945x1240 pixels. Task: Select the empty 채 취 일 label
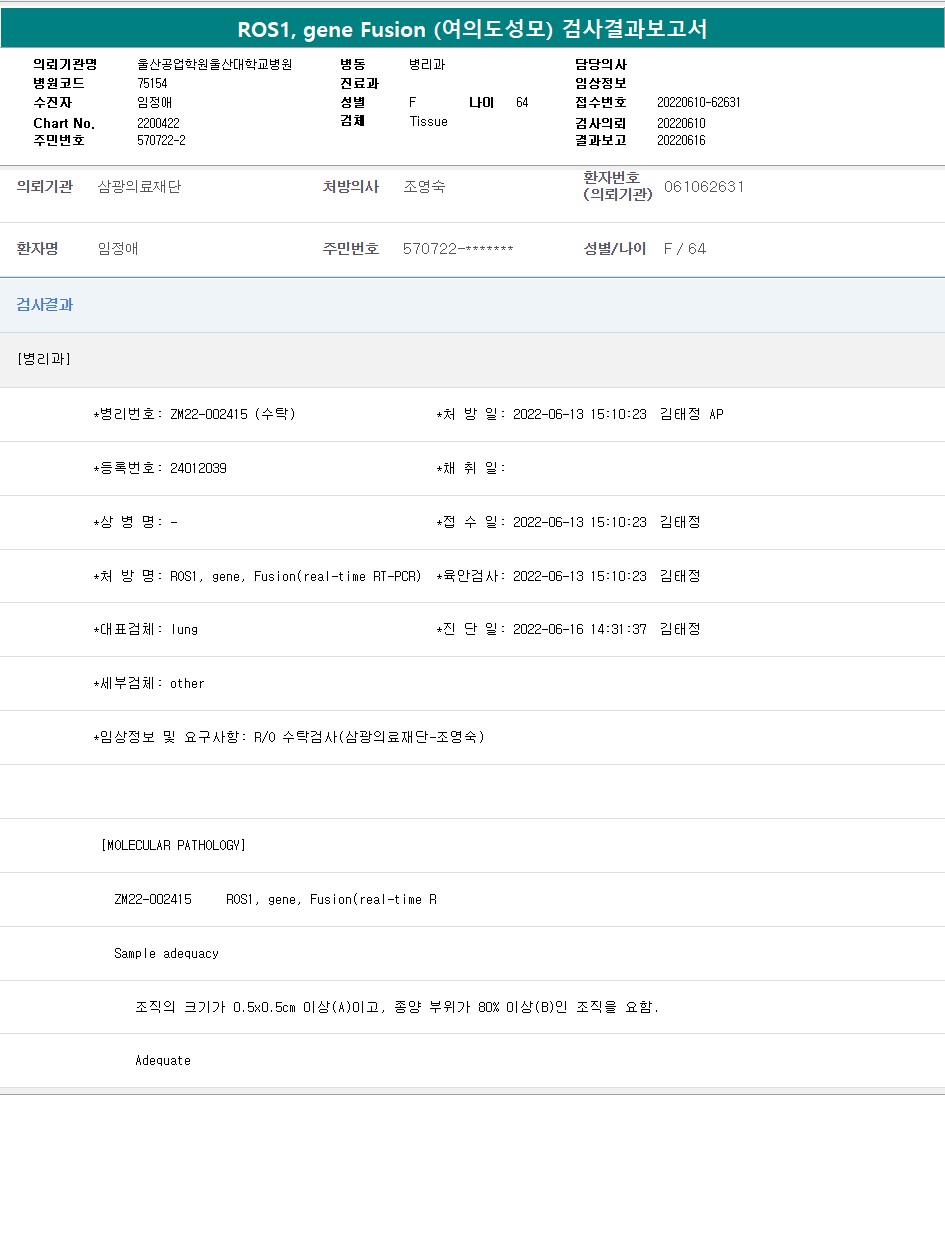coord(472,468)
